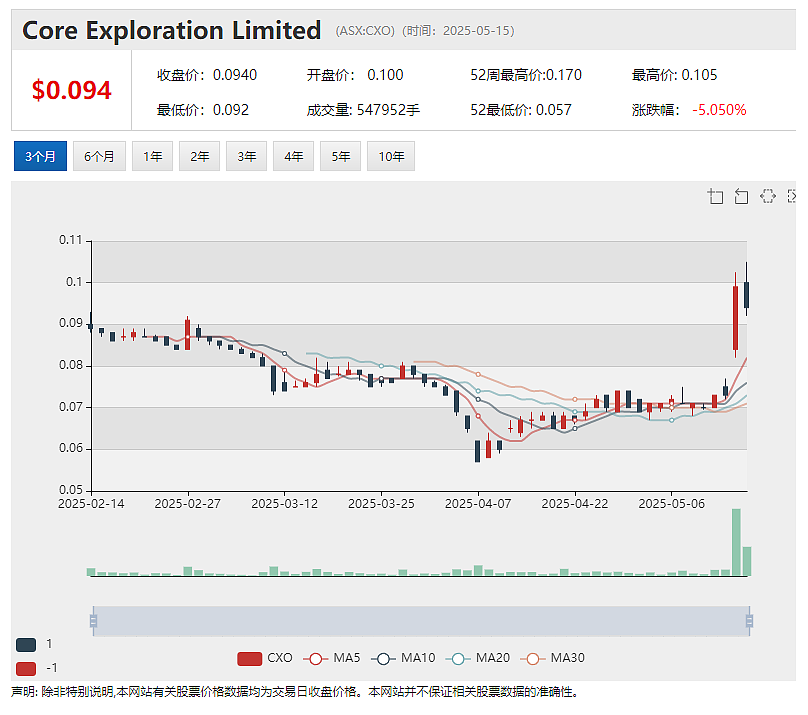Click the 0.11 y-axis label

71,240
